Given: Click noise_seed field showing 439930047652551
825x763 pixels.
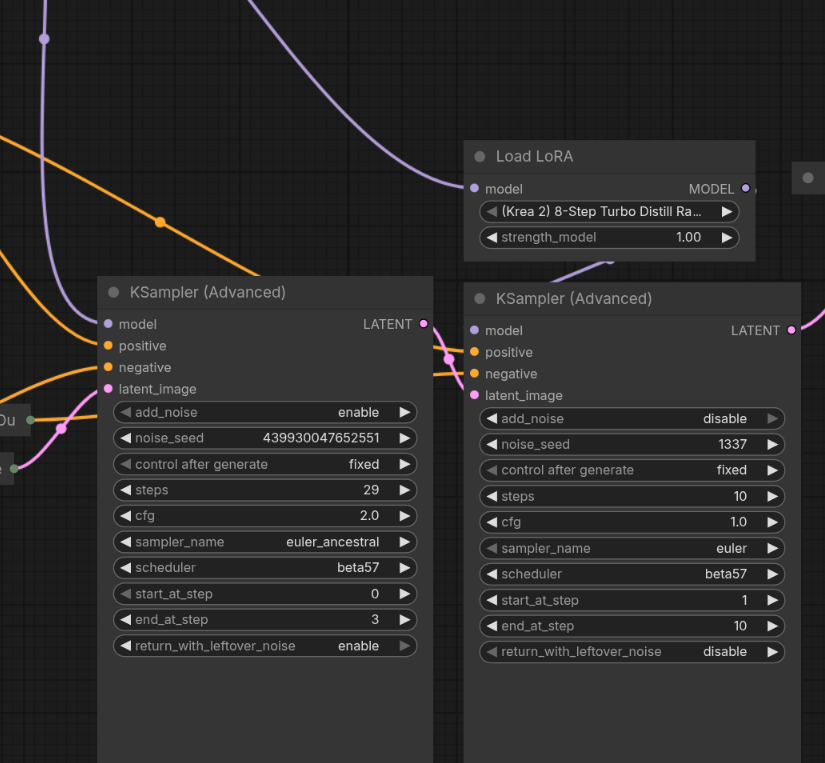Looking at the screenshot, I should [x=265, y=438].
